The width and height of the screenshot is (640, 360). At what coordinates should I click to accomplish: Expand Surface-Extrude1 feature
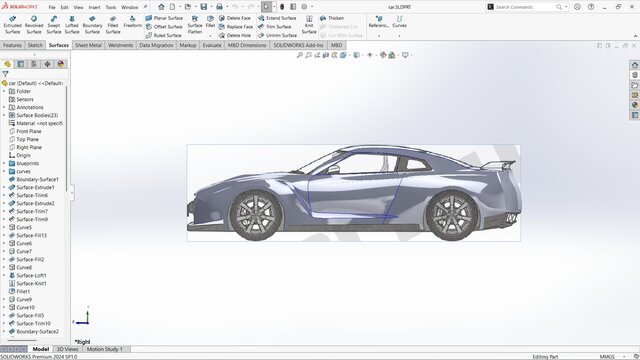4,187
